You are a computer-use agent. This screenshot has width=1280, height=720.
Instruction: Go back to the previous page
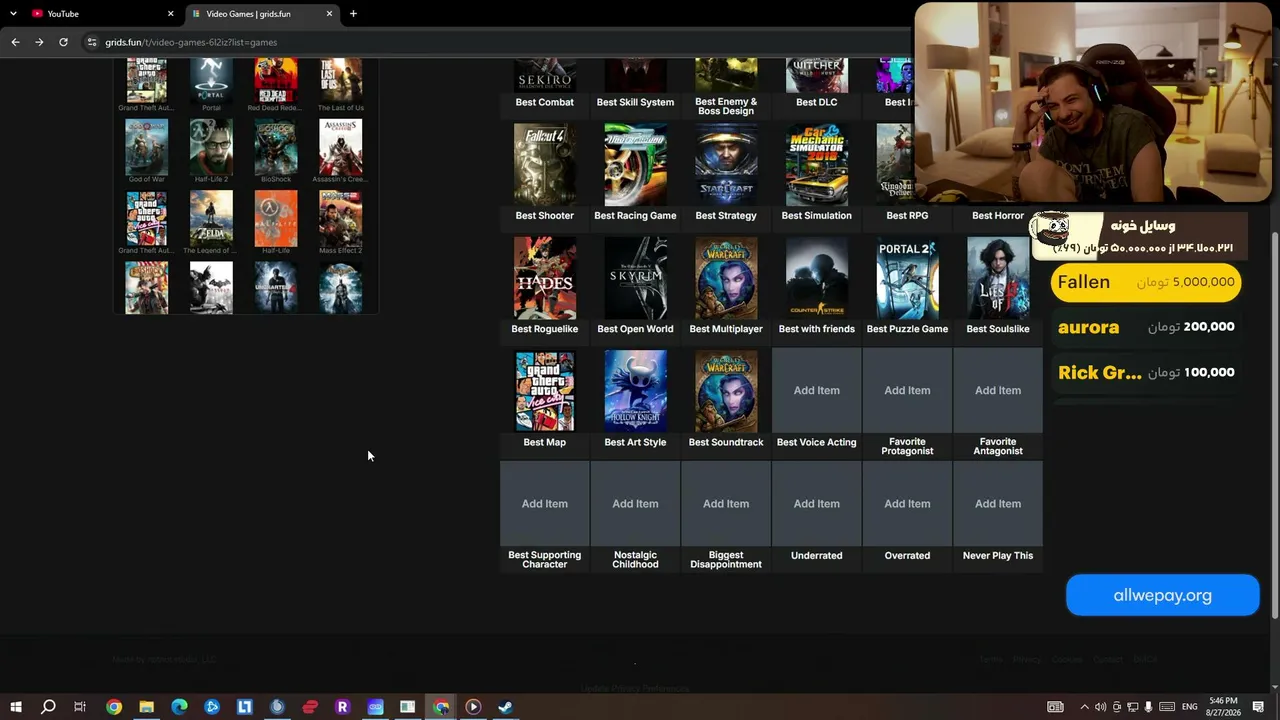15,42
